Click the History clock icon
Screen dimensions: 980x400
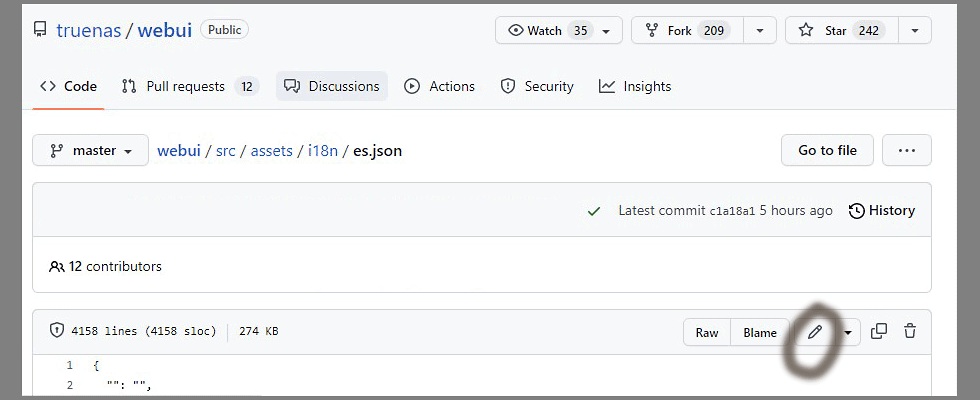pos(857,211)
